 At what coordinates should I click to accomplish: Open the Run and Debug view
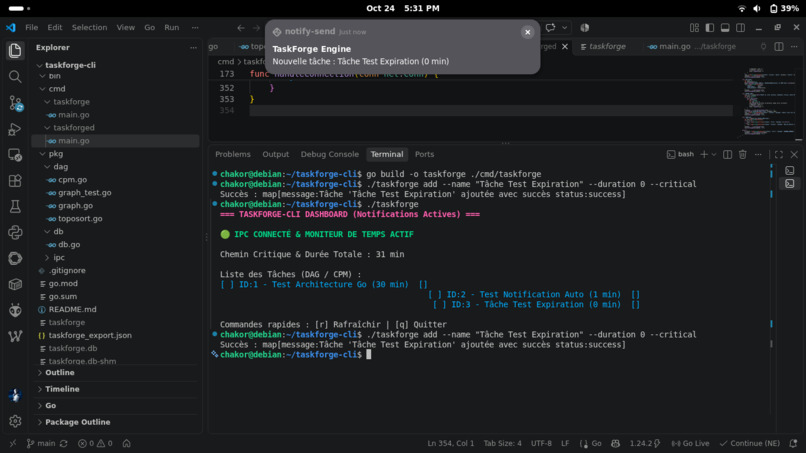pos(15,129)
